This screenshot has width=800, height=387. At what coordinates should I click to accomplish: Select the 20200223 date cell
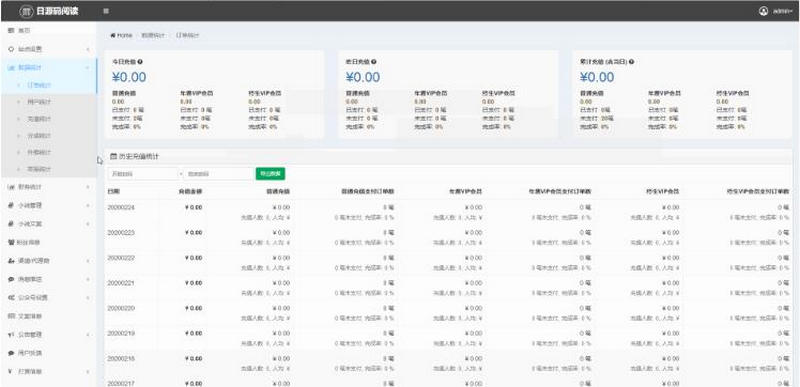[121, 233]
